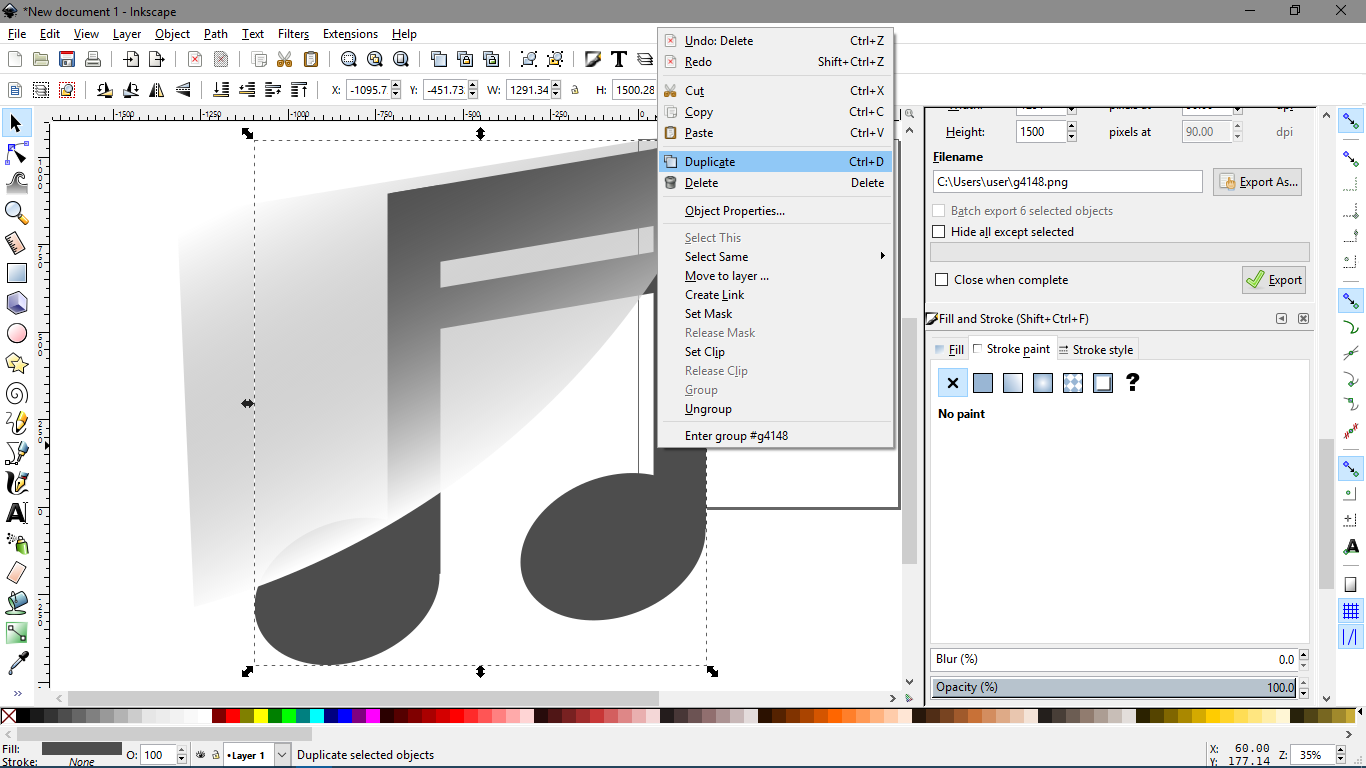Select the Tweak tool
The height and width of the screenshot is (768, 1366).
[17, 183]
